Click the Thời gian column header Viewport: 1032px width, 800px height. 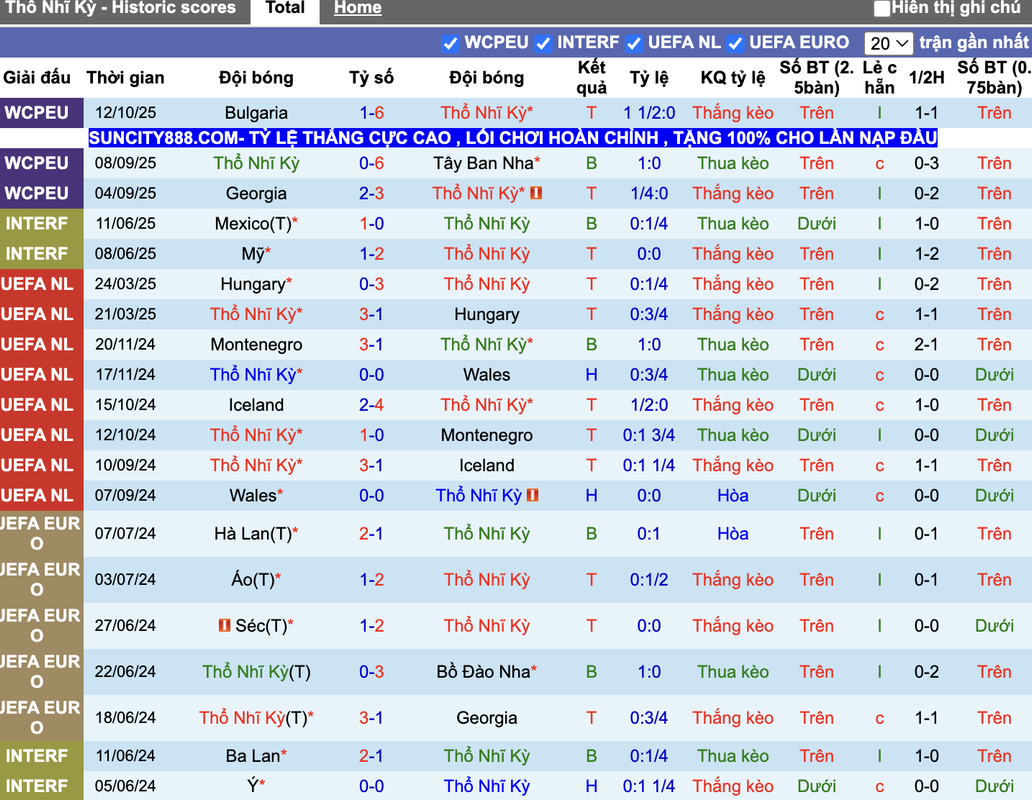[x=125, y=78]
